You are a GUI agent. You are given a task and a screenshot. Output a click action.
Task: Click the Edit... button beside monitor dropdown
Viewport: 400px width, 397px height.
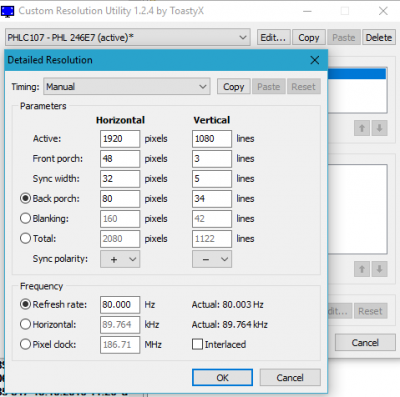click(x=273, y=37)
